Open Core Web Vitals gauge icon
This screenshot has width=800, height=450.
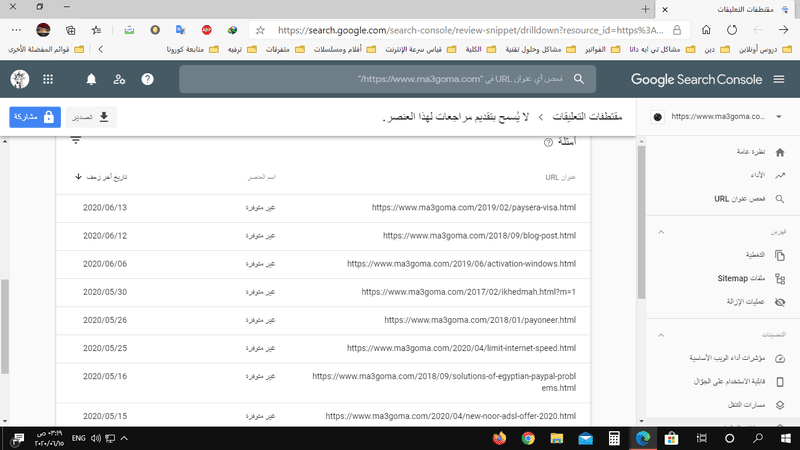point(780,359)
